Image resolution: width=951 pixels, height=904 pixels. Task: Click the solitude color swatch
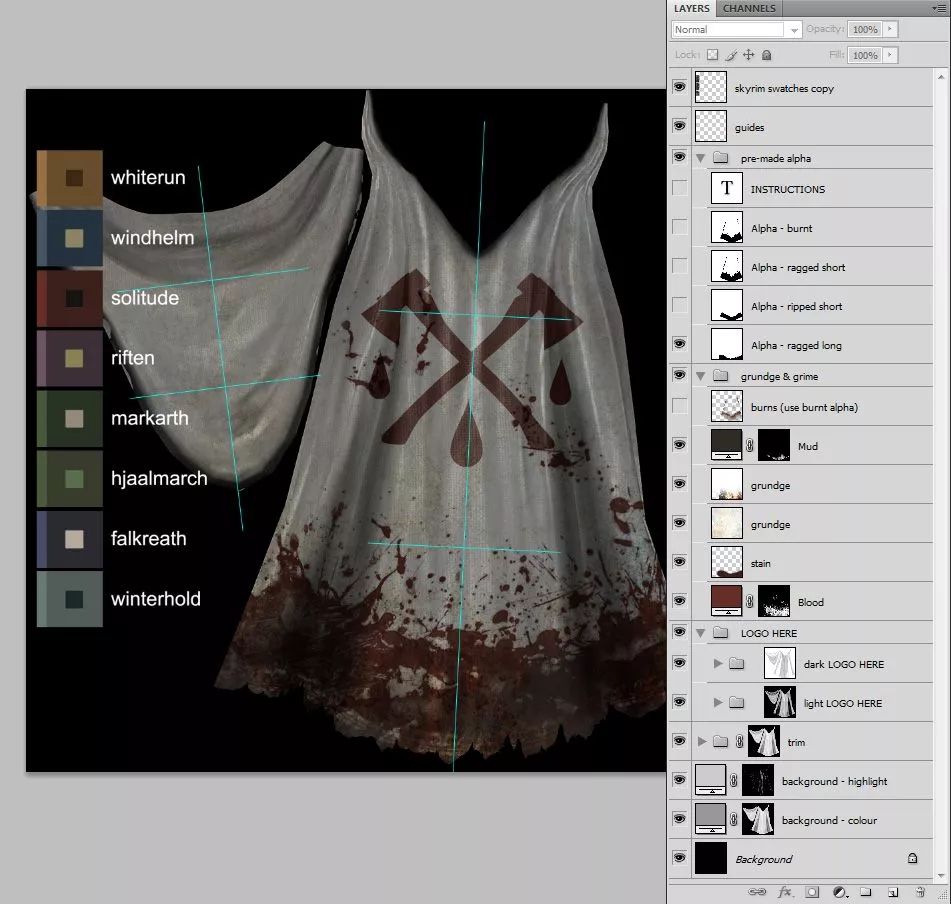point(70,298)
